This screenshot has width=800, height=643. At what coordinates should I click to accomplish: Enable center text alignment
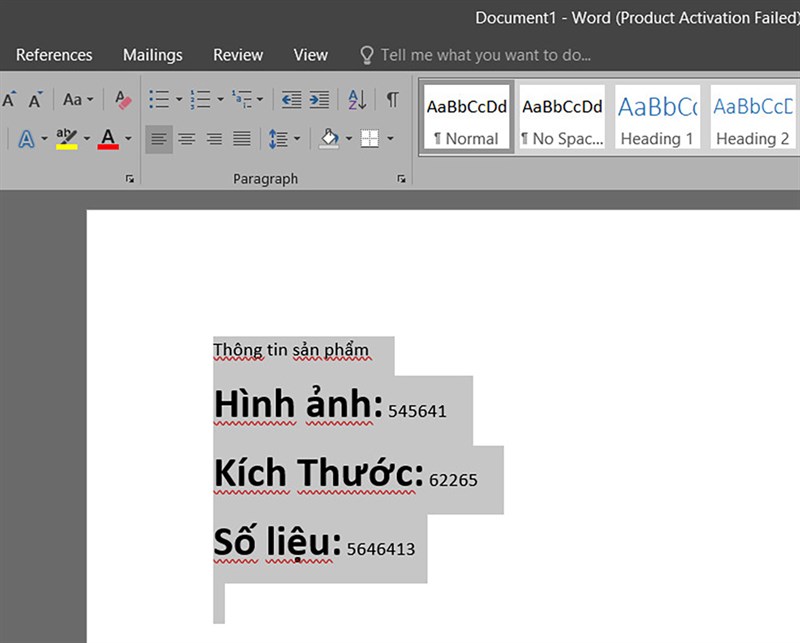187,138
